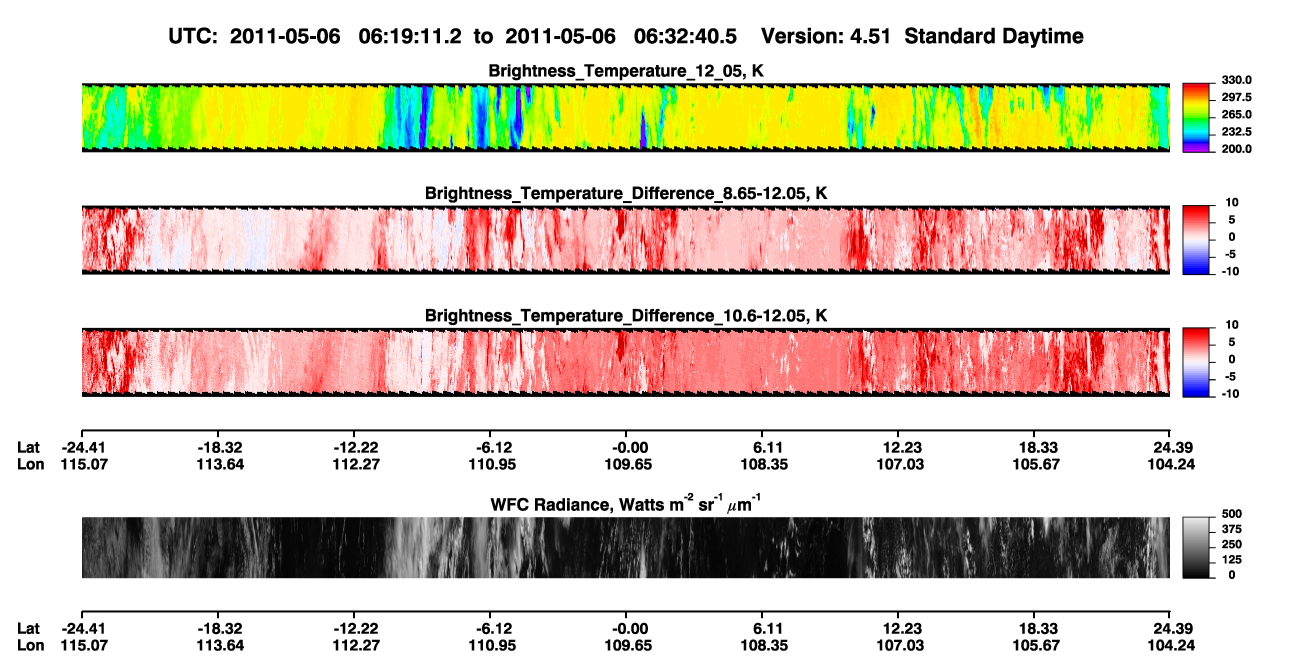Click latitude -18.32 under the 10.6-12.05 panel
The width and height of the screenshot is (1300, 667).
pos(218,447)
